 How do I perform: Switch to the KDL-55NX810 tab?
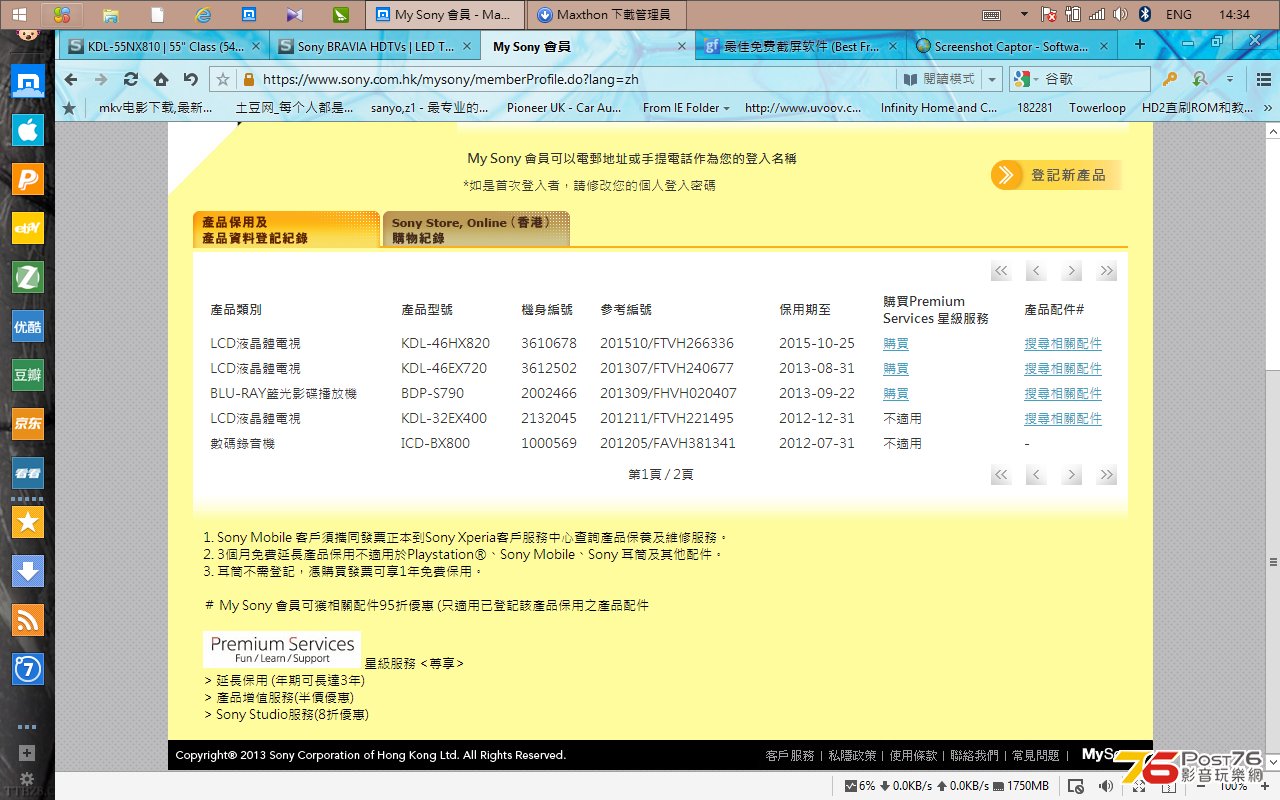pos(163,46)
